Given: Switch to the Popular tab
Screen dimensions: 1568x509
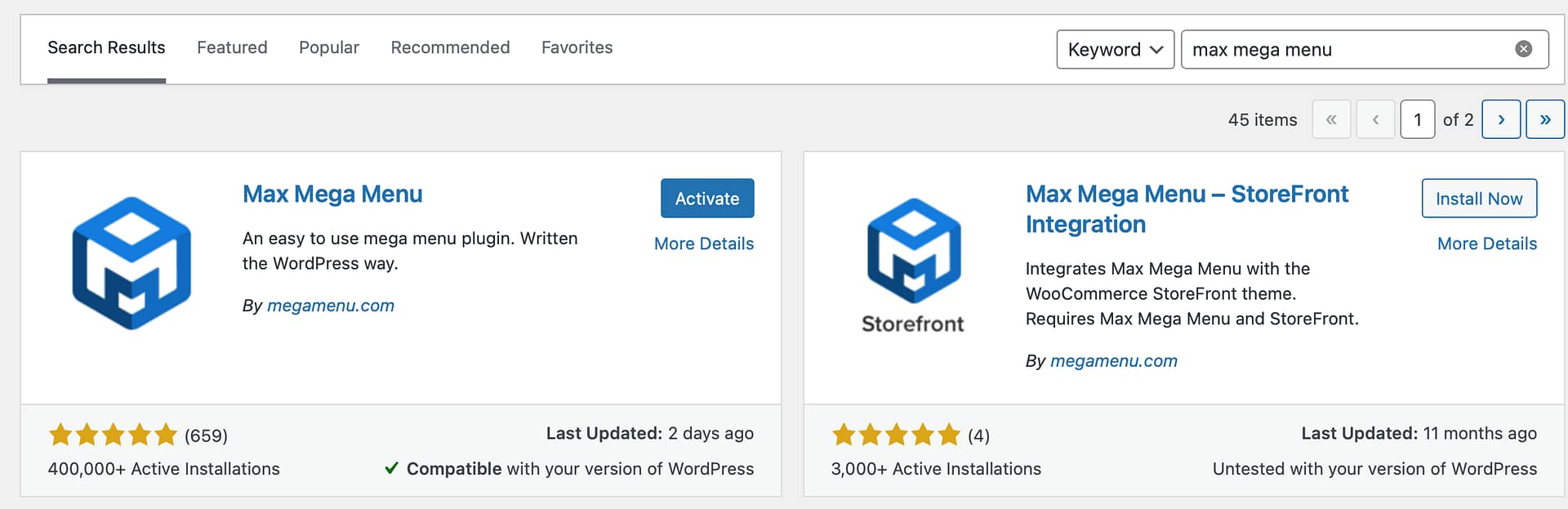Looking at the screenshot, I should coord(328,47).
